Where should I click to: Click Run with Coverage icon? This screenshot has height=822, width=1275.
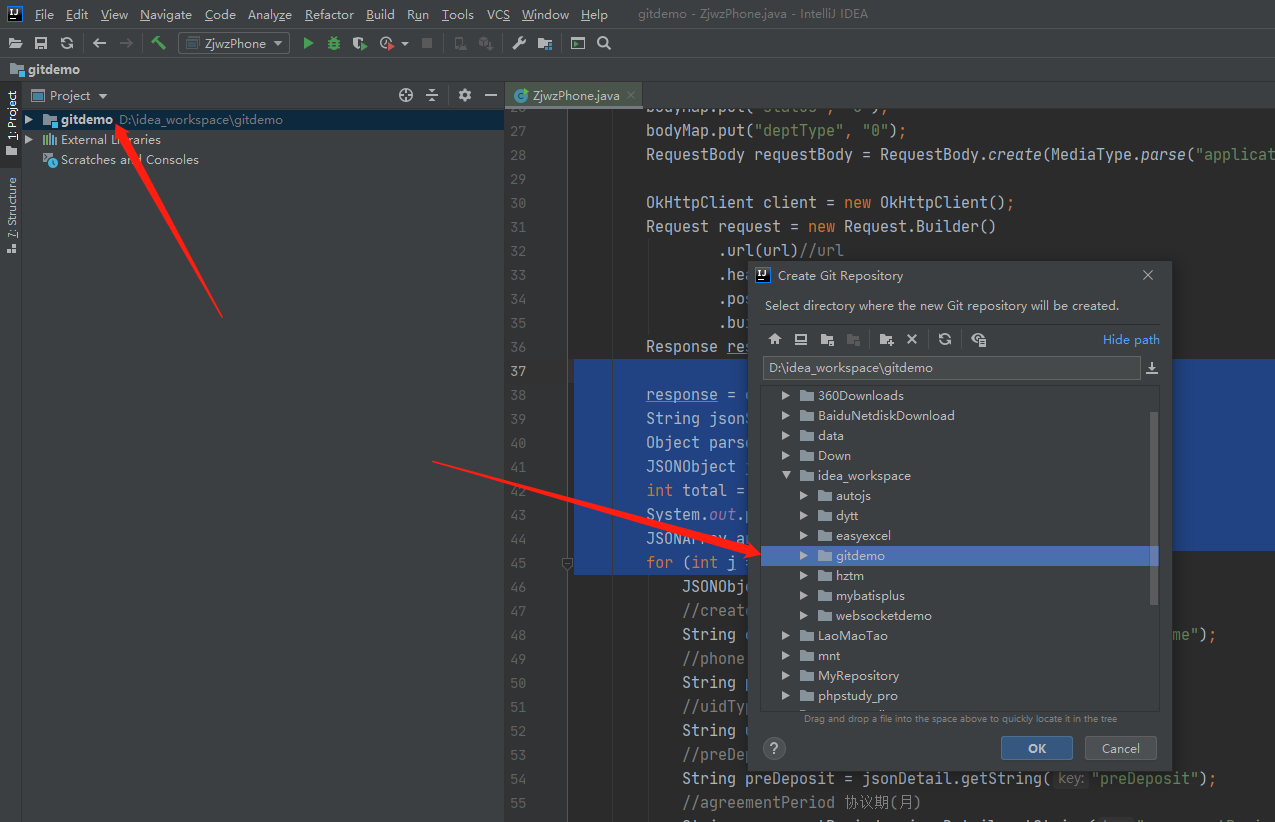(x=360, y=43)
